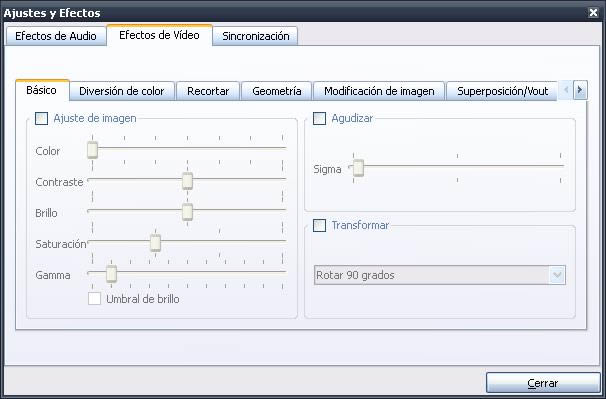Toggle the Agudizar checkbox
This screenshot has height=399, width=606.
(x=319, y=118)
